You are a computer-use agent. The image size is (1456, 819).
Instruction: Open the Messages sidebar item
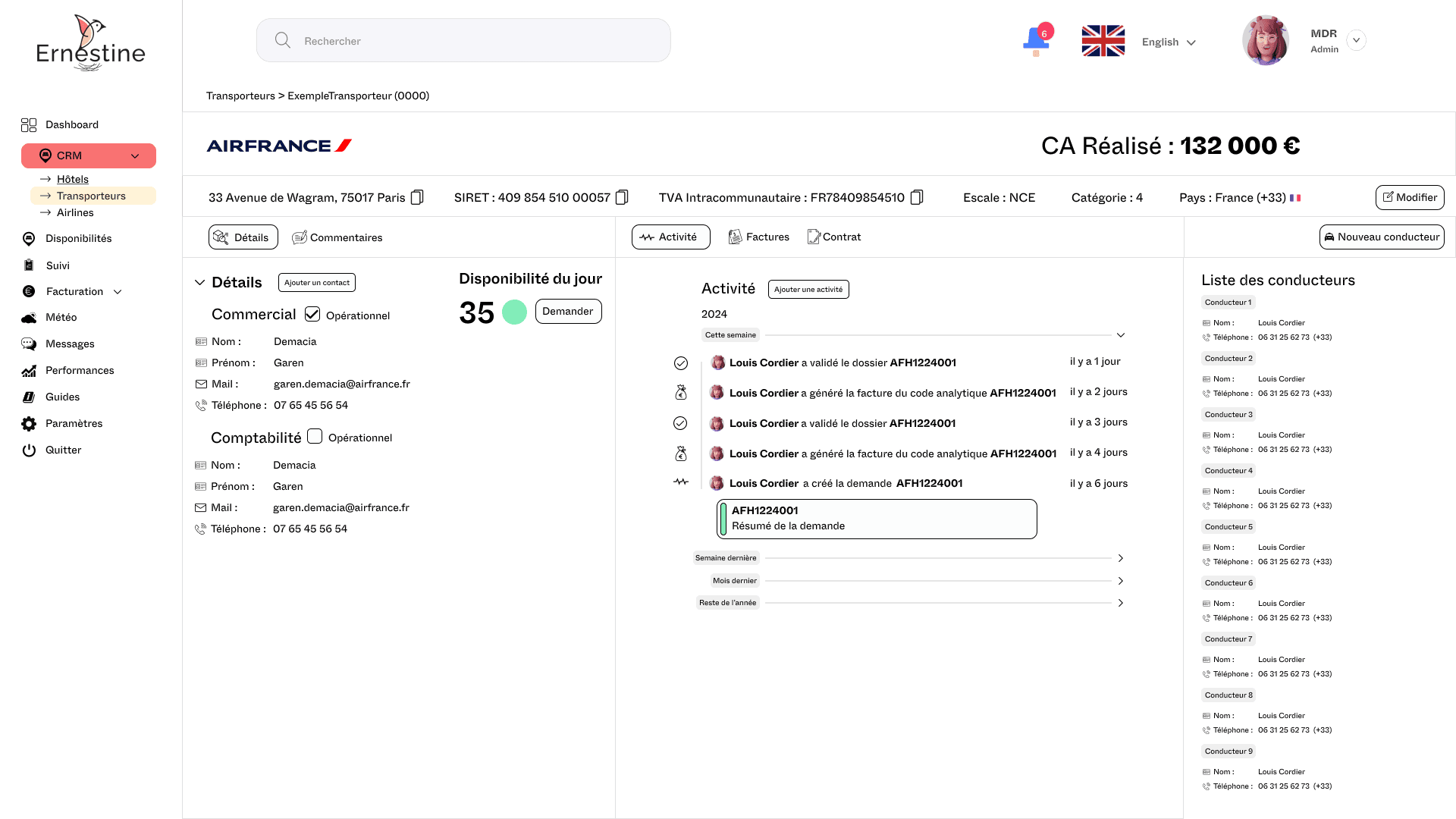pyautogui.click(x=69, y=344)
